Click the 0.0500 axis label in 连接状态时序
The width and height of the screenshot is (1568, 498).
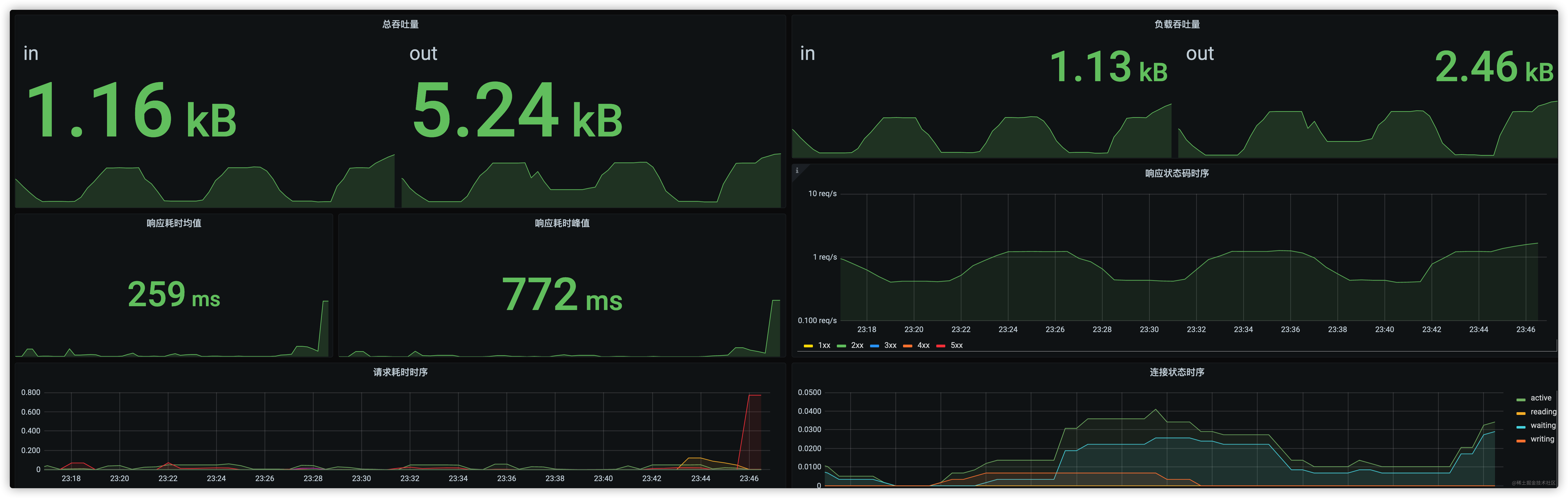(809, 392)
